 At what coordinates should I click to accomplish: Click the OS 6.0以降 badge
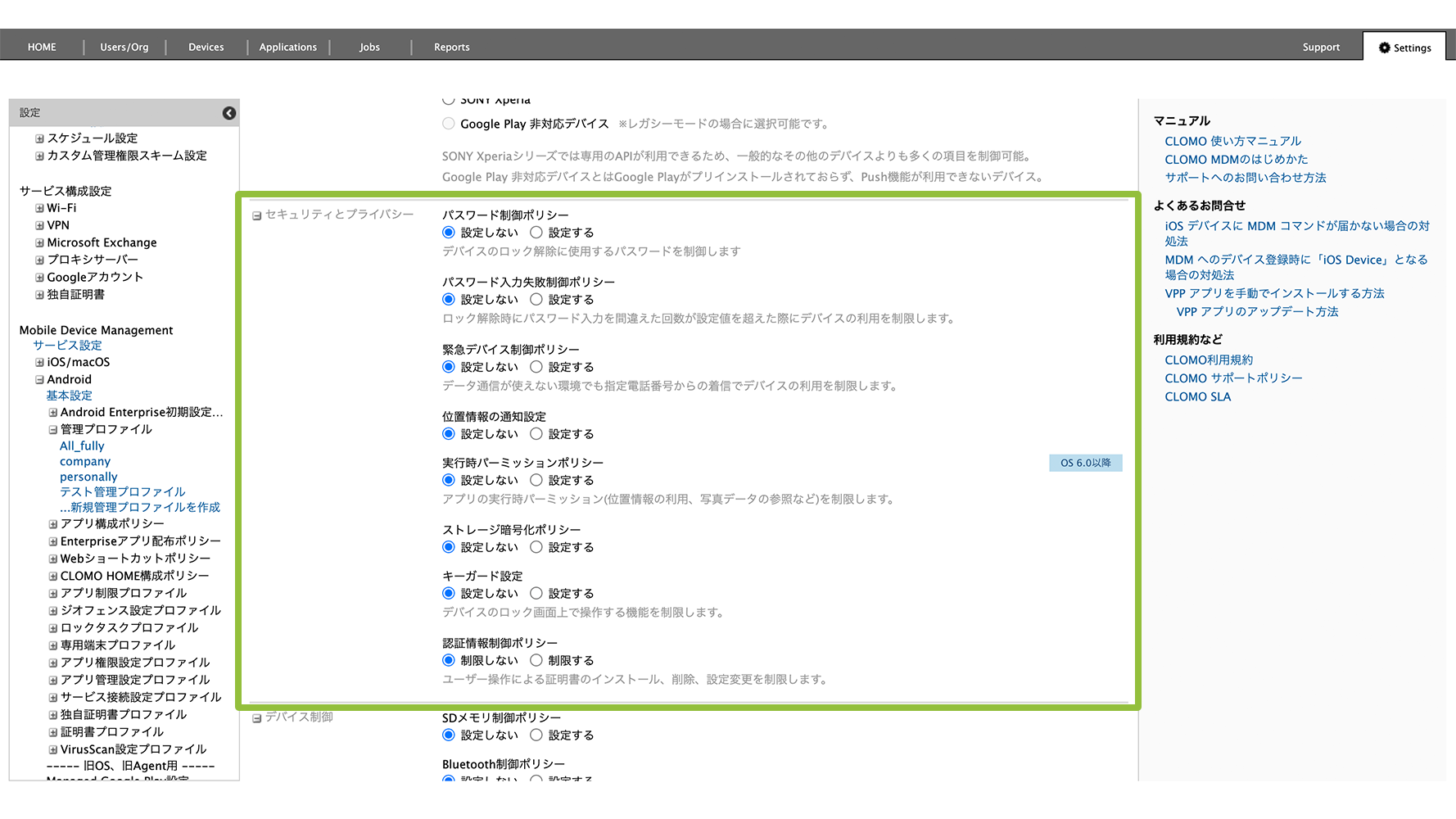pos(1085,463)
